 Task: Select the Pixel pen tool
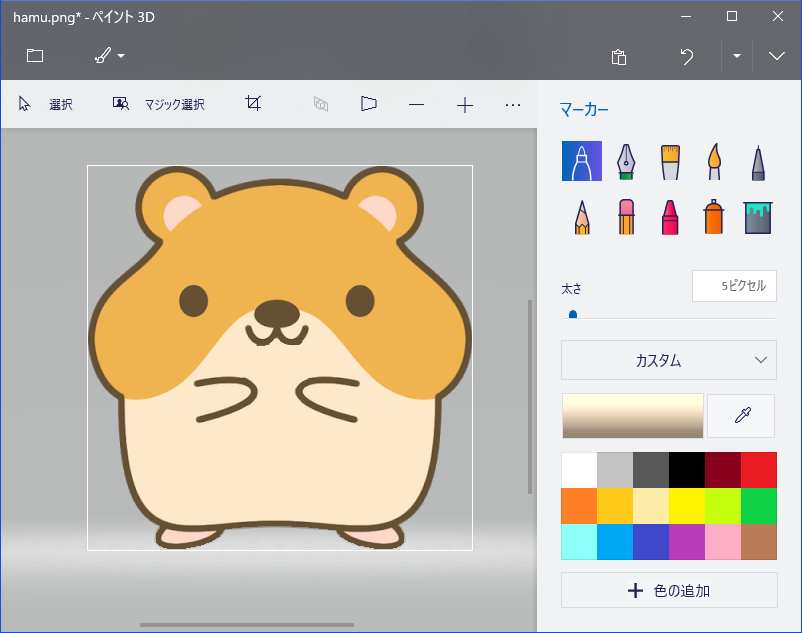(758, 163)
